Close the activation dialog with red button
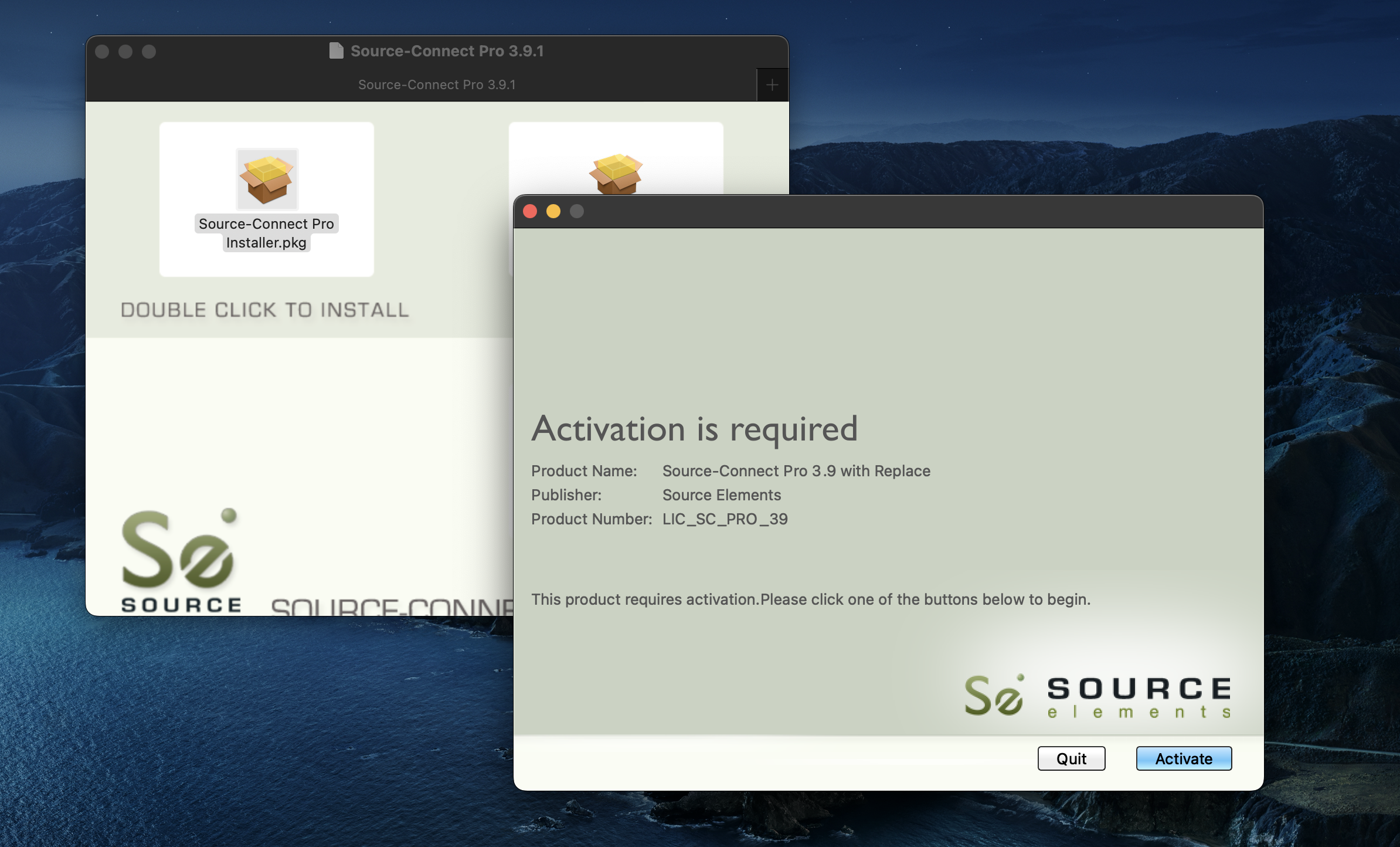1400x847 pixels. tap(530, 211)
